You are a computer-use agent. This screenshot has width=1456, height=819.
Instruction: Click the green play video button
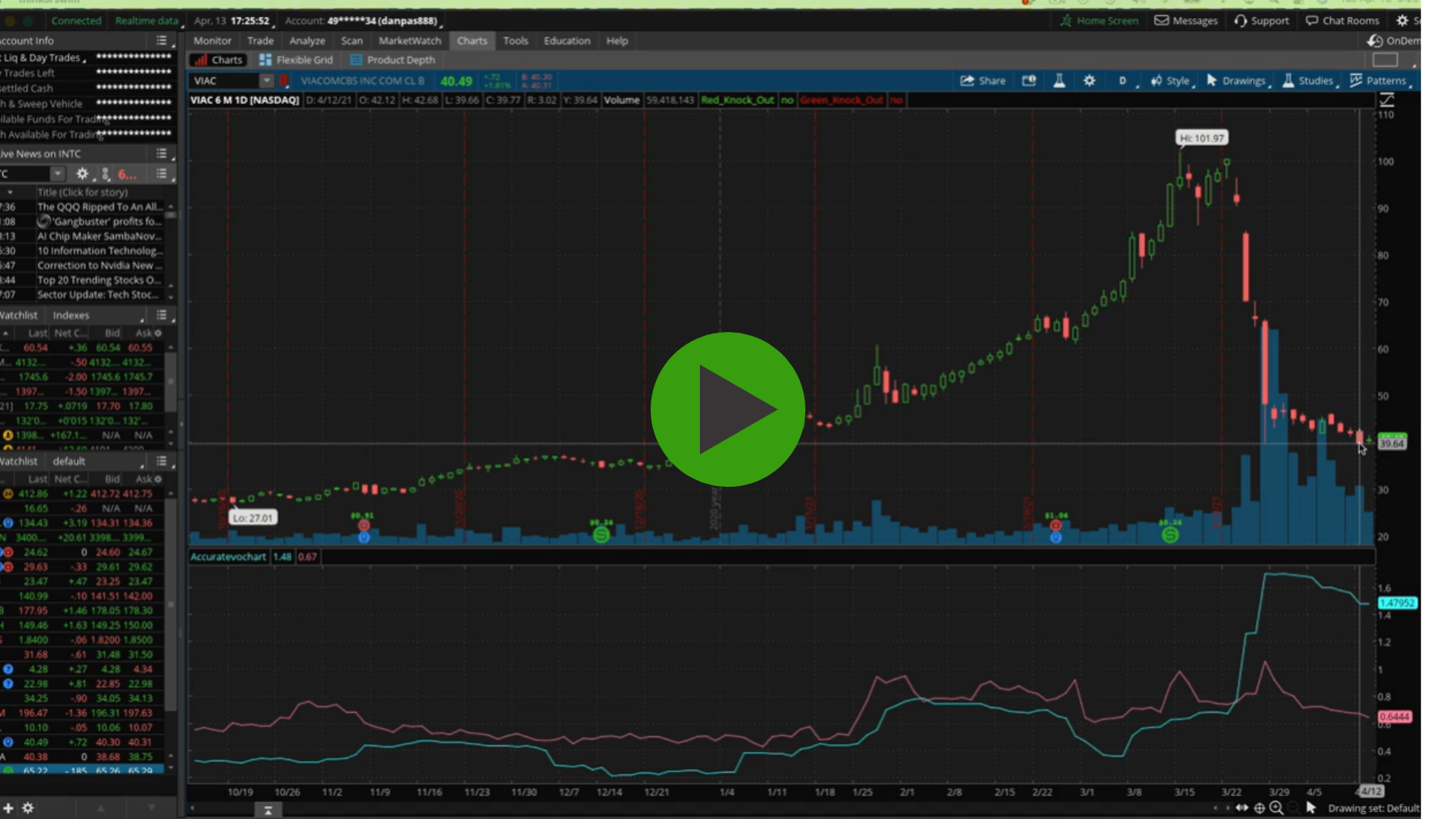(x=727, y=409)
